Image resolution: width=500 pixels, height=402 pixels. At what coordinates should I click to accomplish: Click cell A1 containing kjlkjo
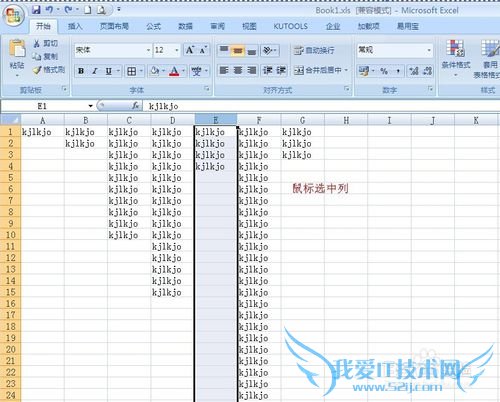pyautogui.click(x=42, y=132)
